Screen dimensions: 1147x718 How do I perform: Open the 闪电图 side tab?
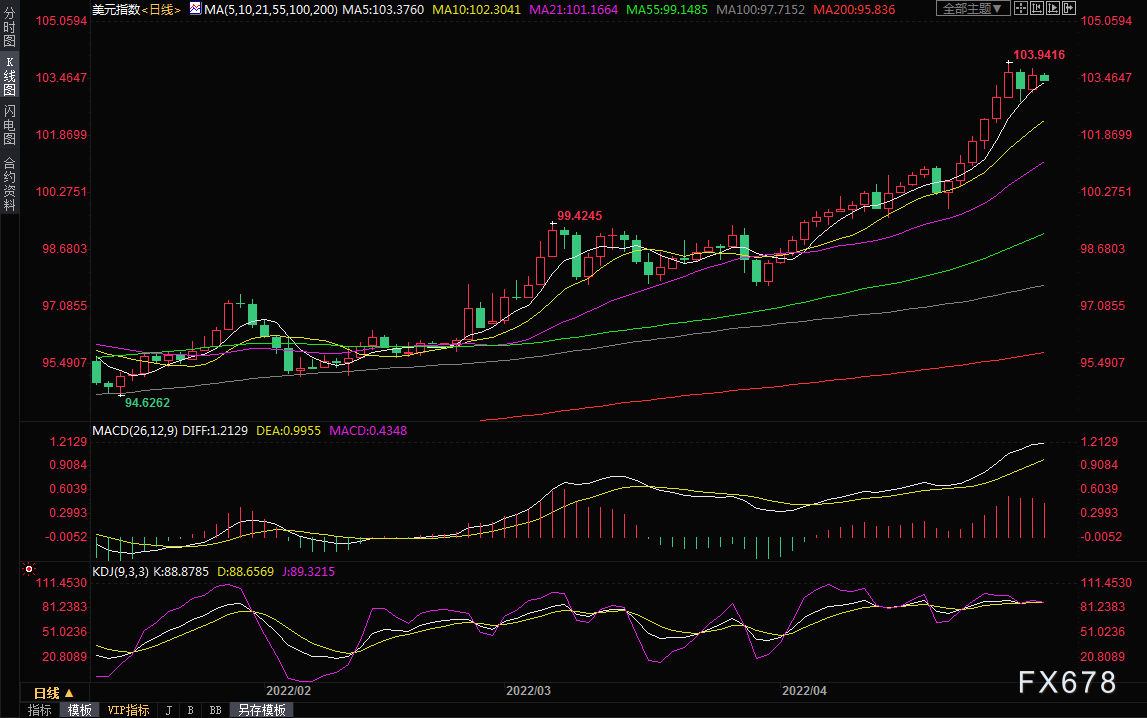pos(10,124)
